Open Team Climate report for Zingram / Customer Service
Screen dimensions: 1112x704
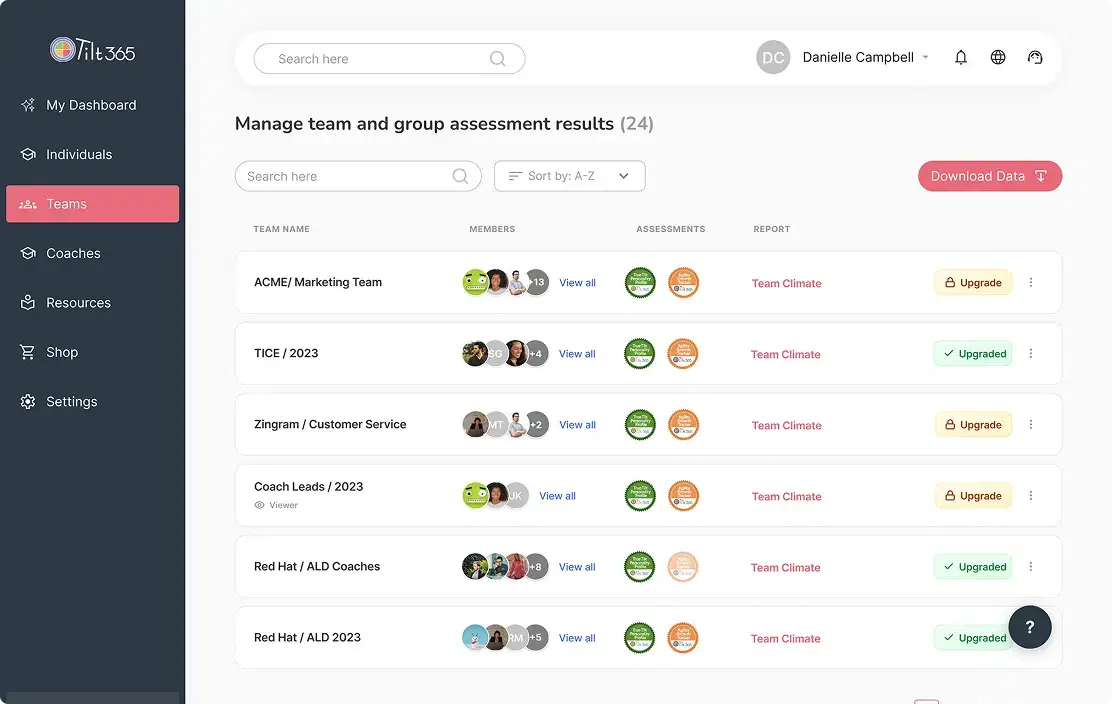point(786,425)
